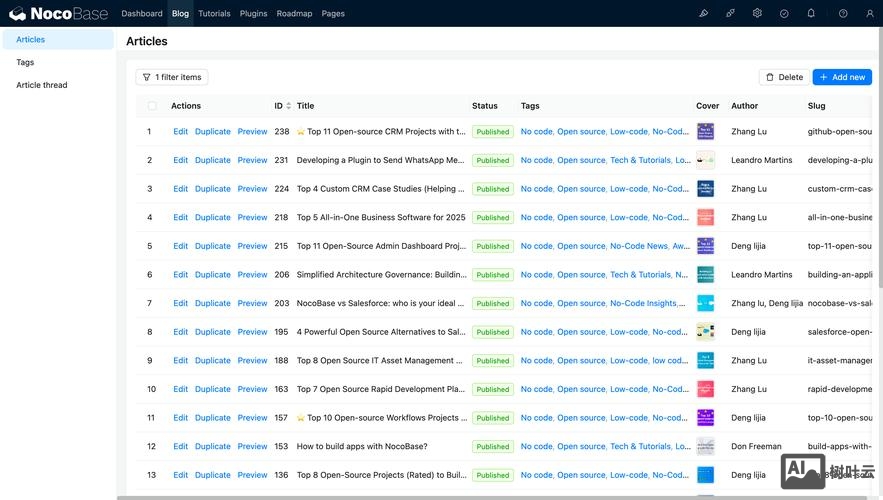Go to the Roadmap menu item
Image resolution: width=883 pixels, height=500 pixels.
[294, 14]
